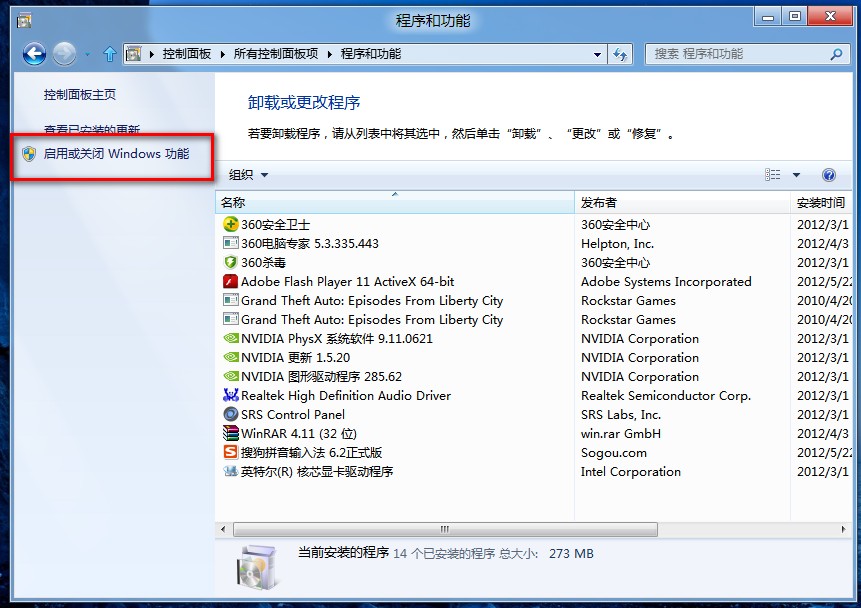Image resolution: width=861 pixels, height=608 pixels.
Task: Click the address bar control panel icon
Action: (x=133, y=54)
